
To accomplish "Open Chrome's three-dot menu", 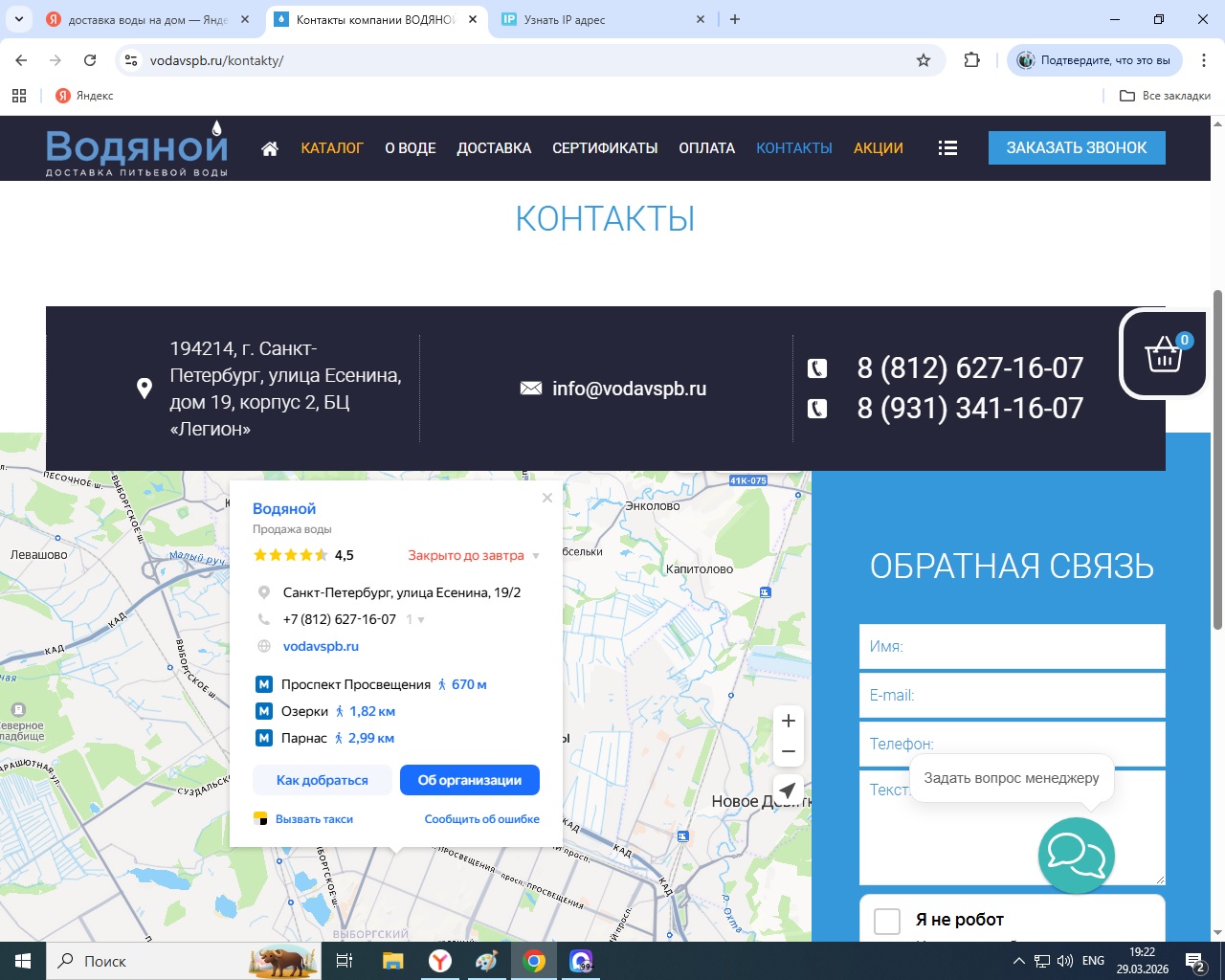I will [x=1203, y=60].
